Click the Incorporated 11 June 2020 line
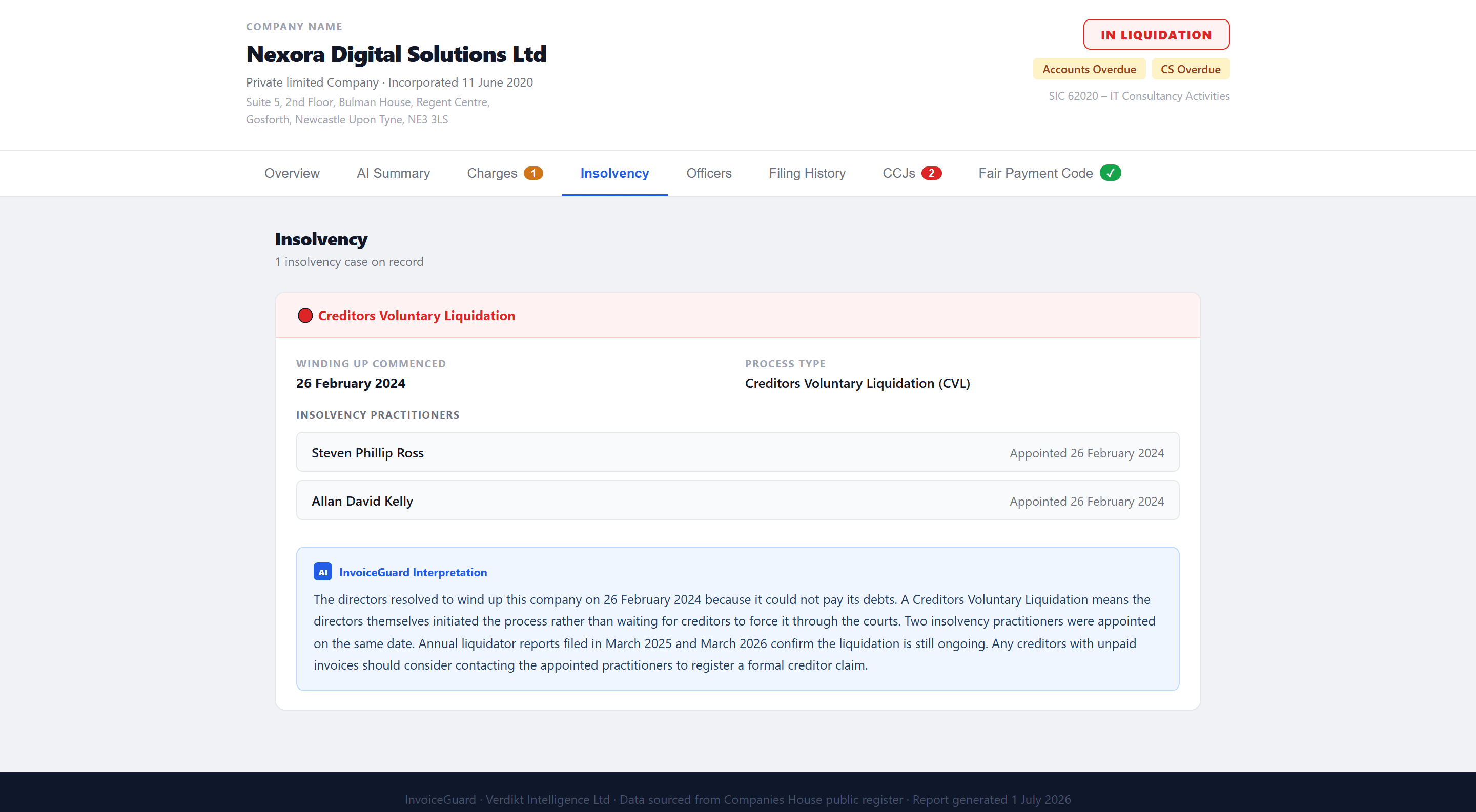Image resolution: width=1476 pixels, height=812 pixels. pyautogui.click(x=389, y=82)
